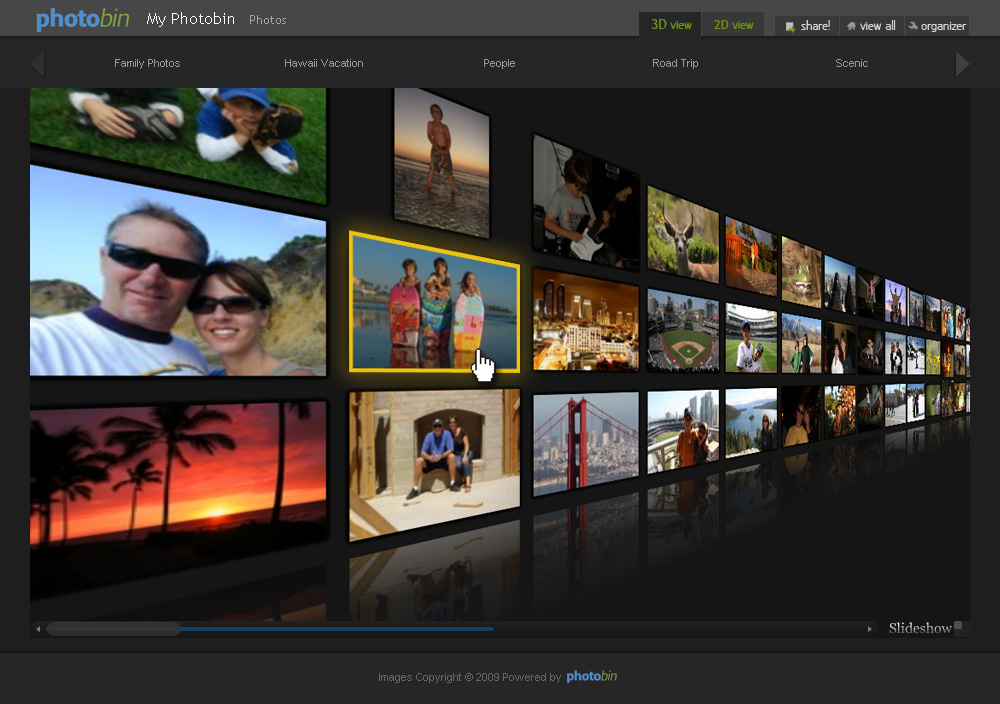Click the photobin logo in footer
1000x704 pixels.
click(x=591, y=676)
